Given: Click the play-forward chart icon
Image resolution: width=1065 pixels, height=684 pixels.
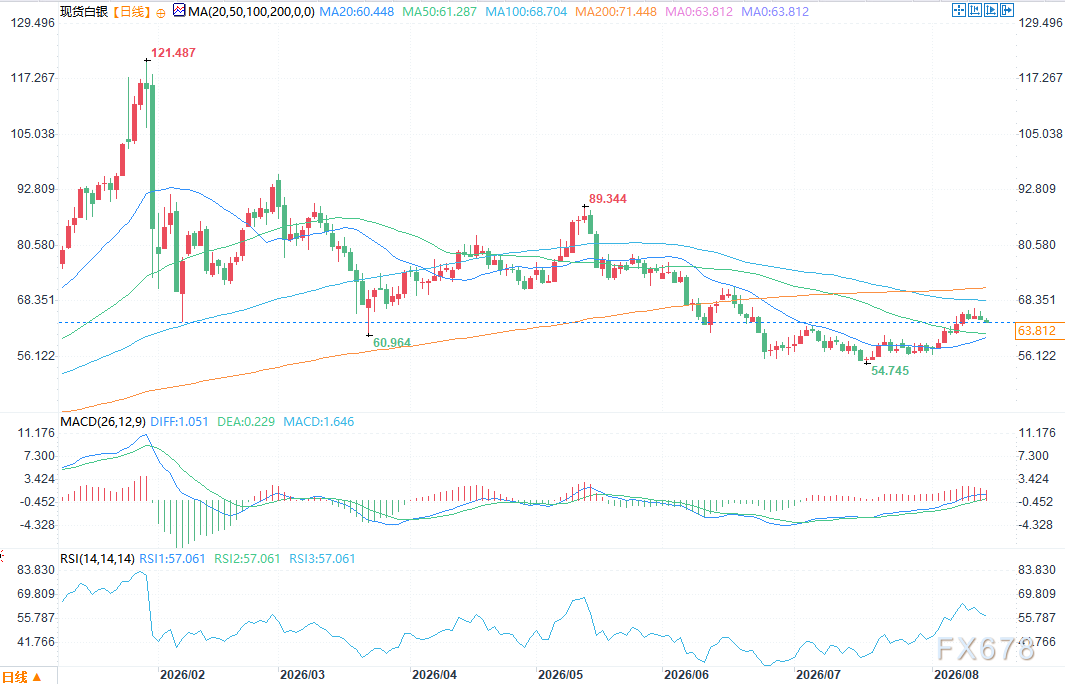Looking at the screenshot, I should [x=991, y=10].
